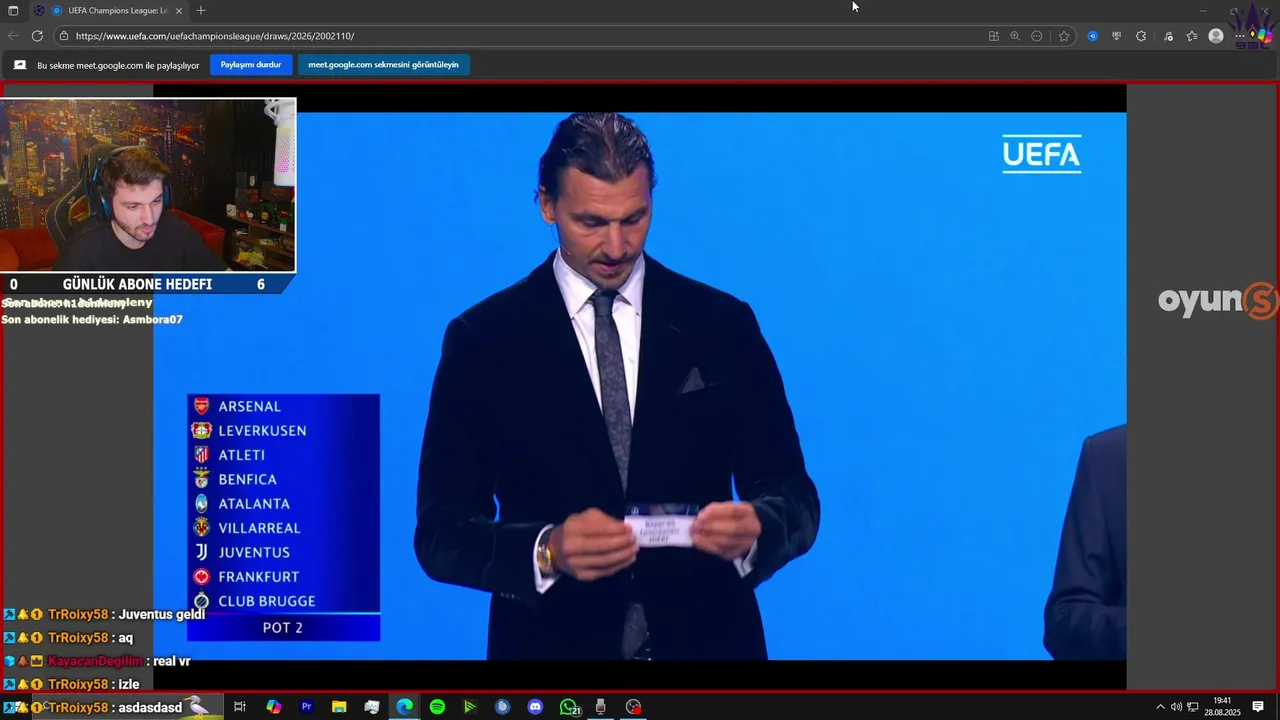The height and width of the screenshot is (720, 1280).
Task: View site information lock icon
Action: point(64,36)
